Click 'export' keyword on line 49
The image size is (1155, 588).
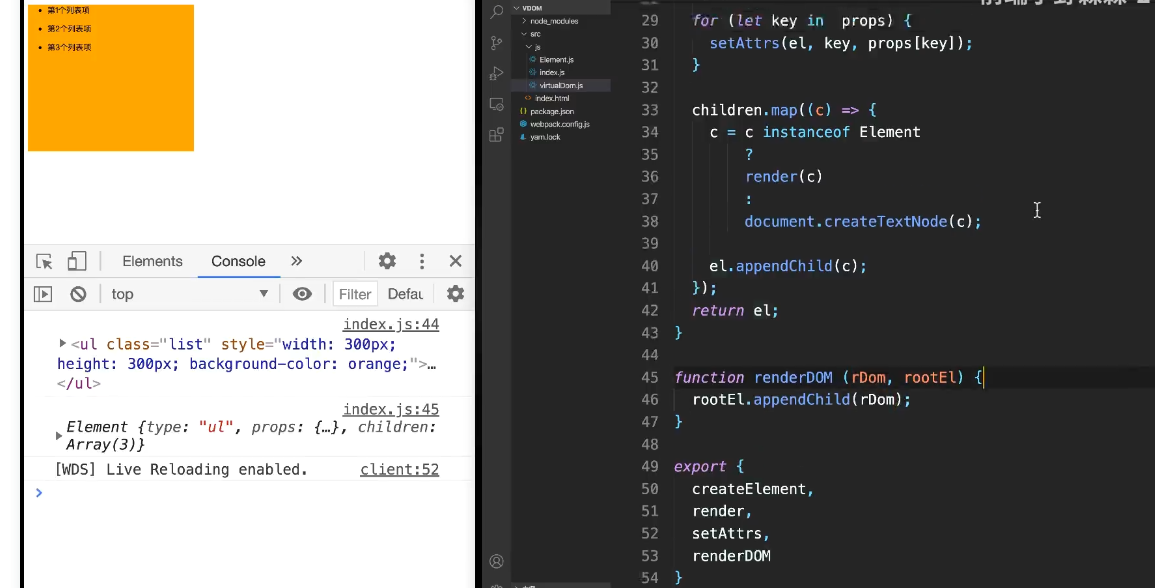click(700, 466)
